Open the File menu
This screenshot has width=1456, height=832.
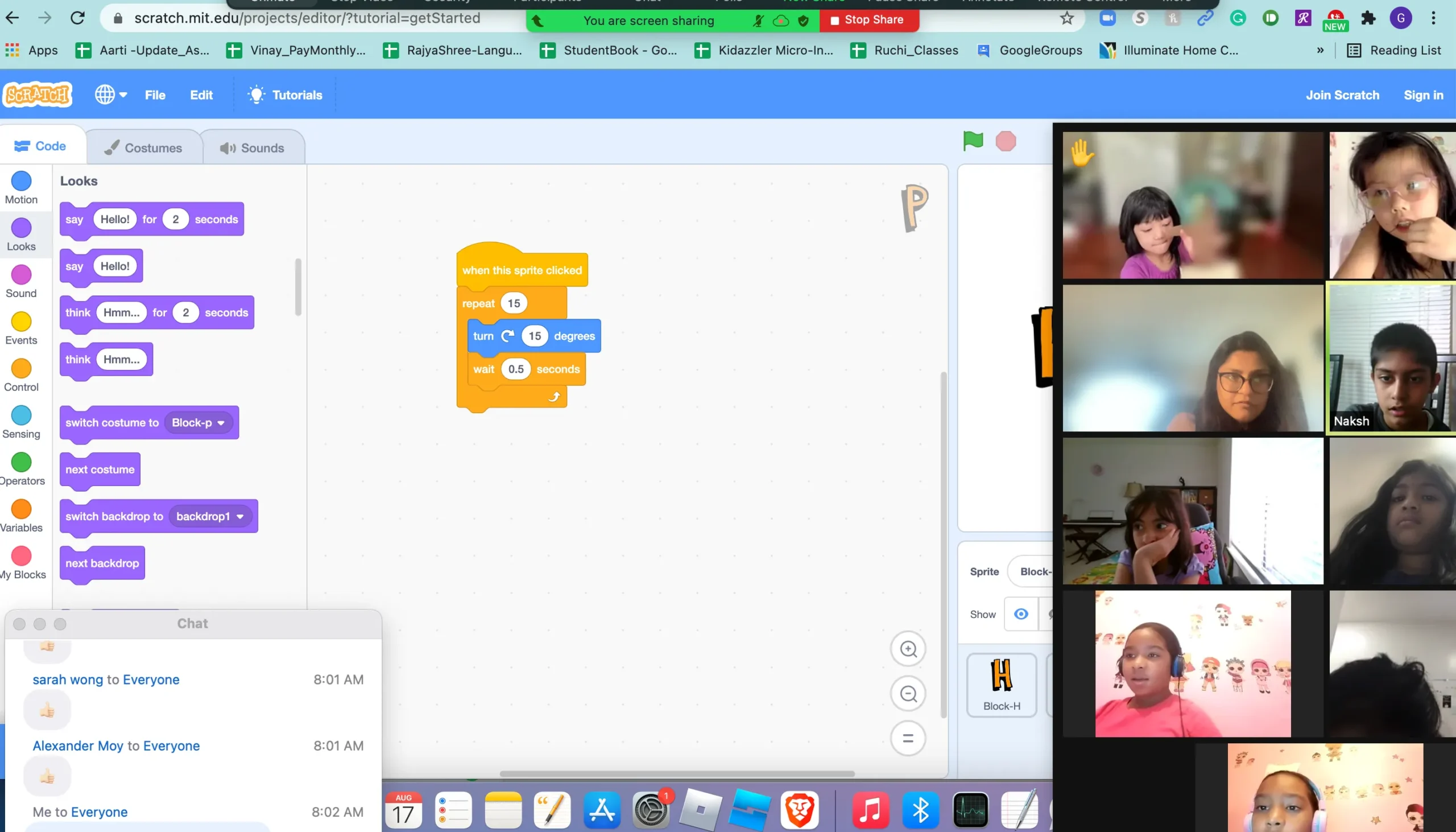155,95
